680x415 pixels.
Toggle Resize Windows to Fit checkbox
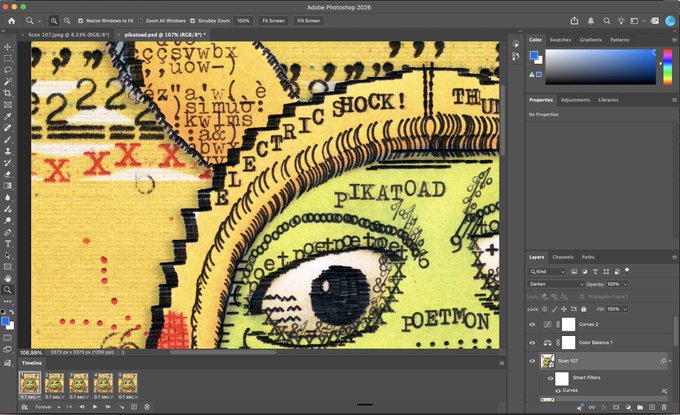[x=81, y=21]
